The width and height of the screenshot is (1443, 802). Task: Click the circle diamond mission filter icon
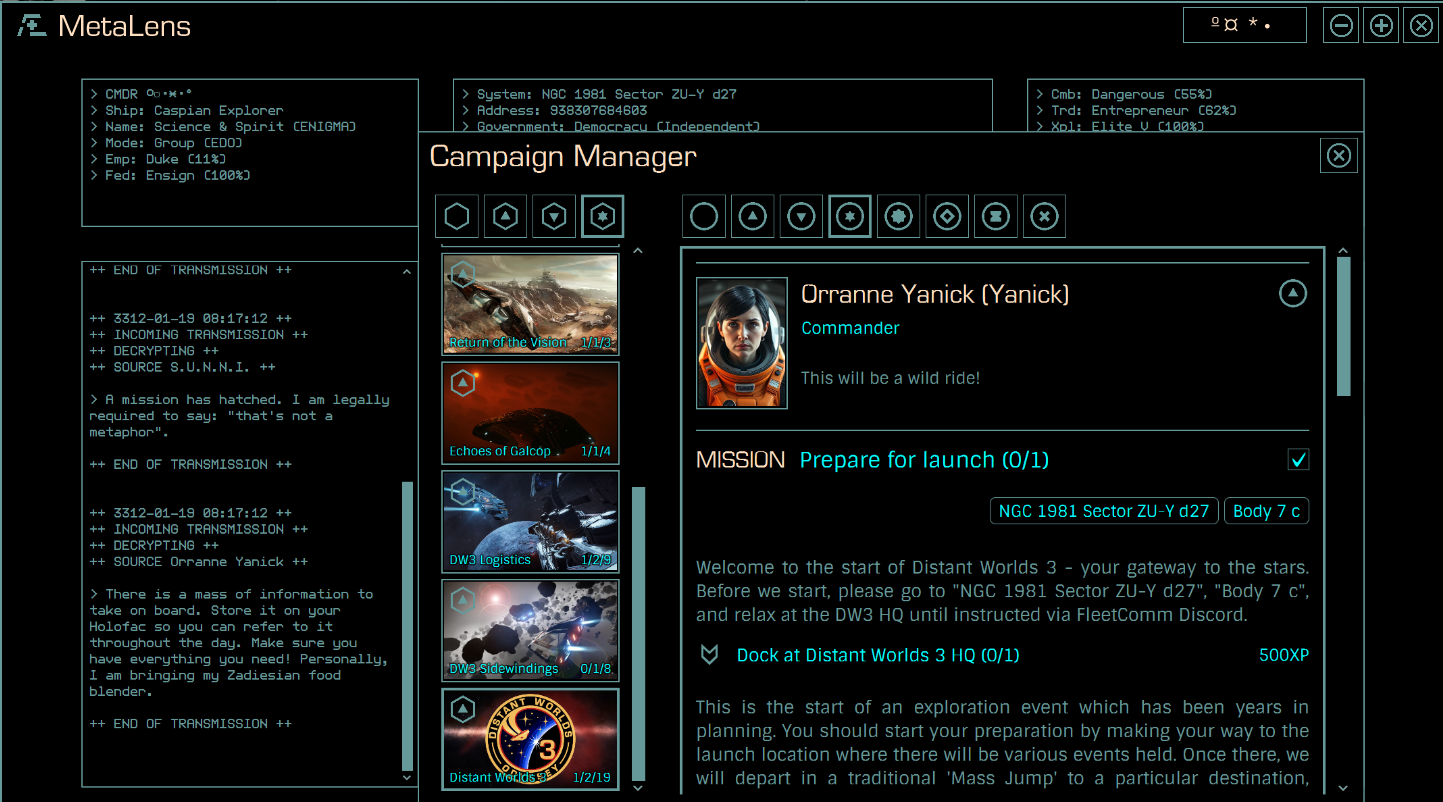(x=948, y=216)
